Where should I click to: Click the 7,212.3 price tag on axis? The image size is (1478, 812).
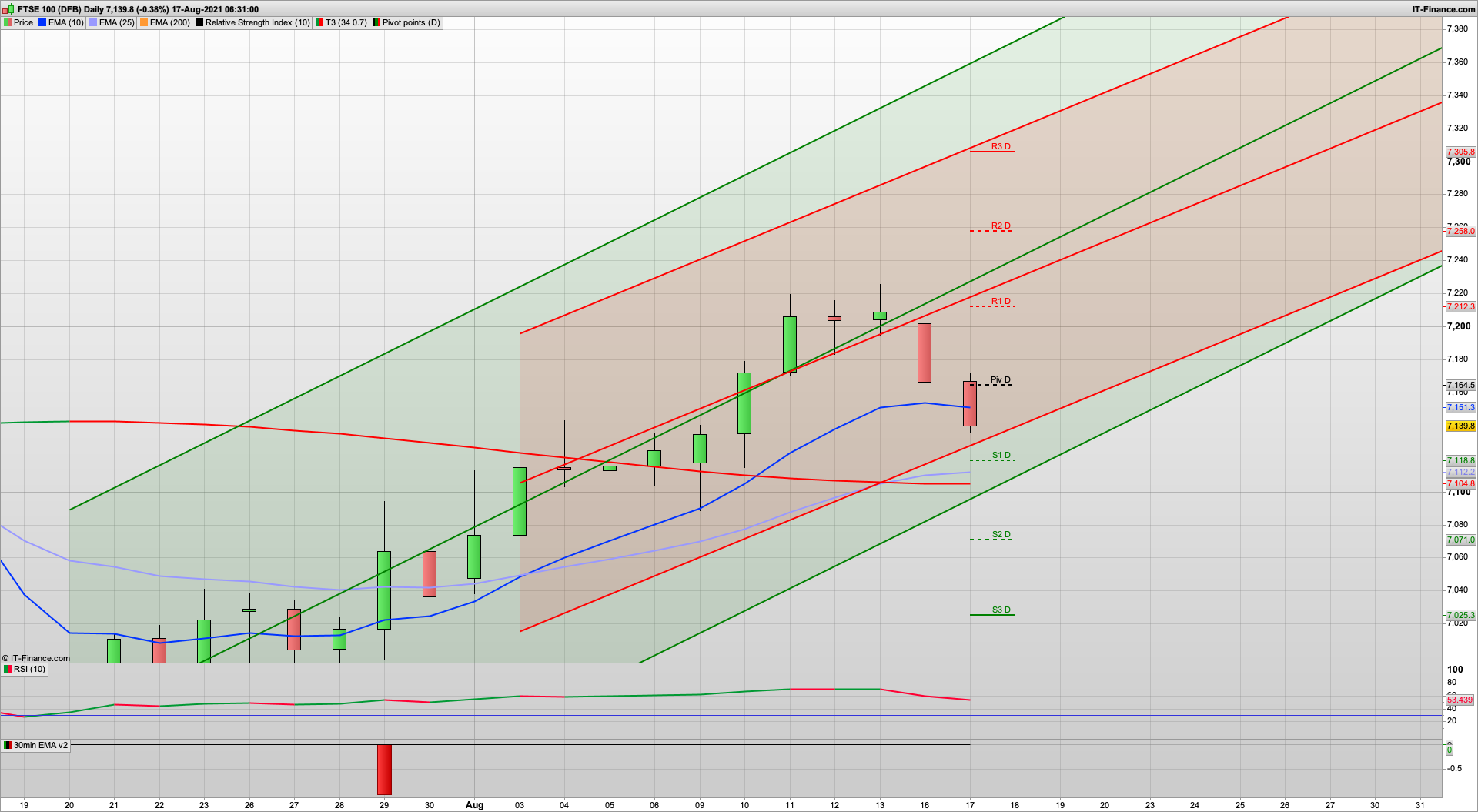pyautogui.click(x=1460, y=306)
